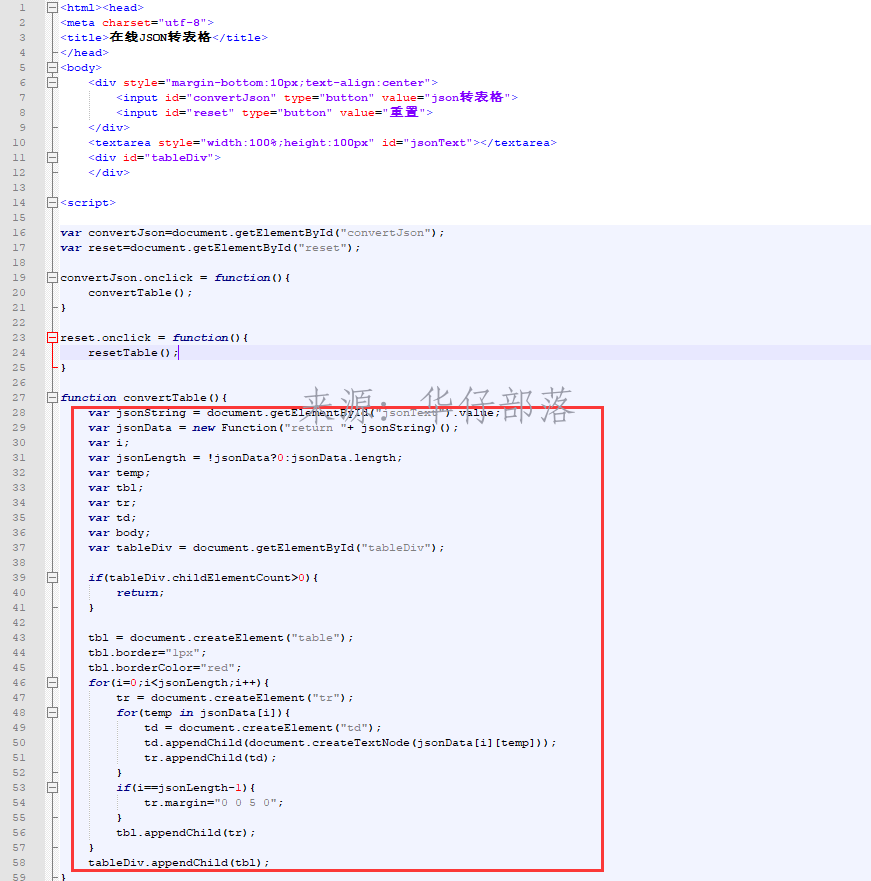This screenshot has width=871, height=881.
Task: Collapse the margin-bottom div fold on line 6
Action: [52, 83]
